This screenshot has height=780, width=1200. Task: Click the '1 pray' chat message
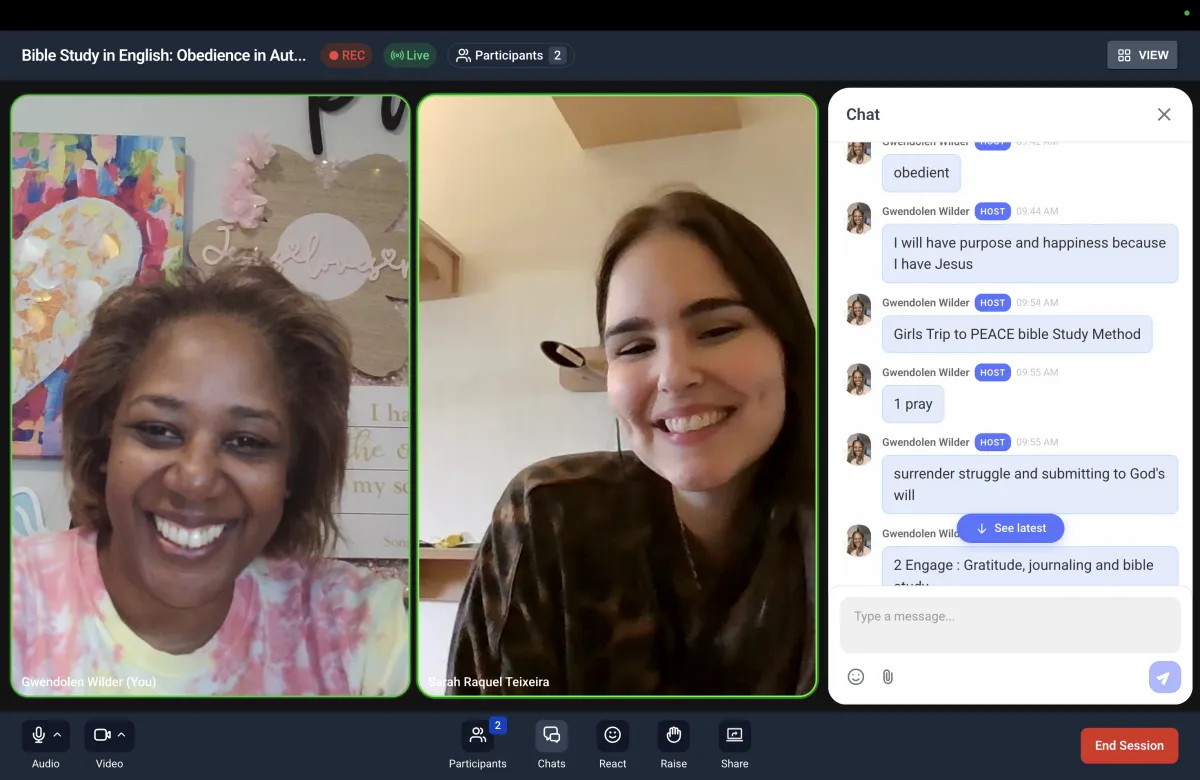coord(913,404)
